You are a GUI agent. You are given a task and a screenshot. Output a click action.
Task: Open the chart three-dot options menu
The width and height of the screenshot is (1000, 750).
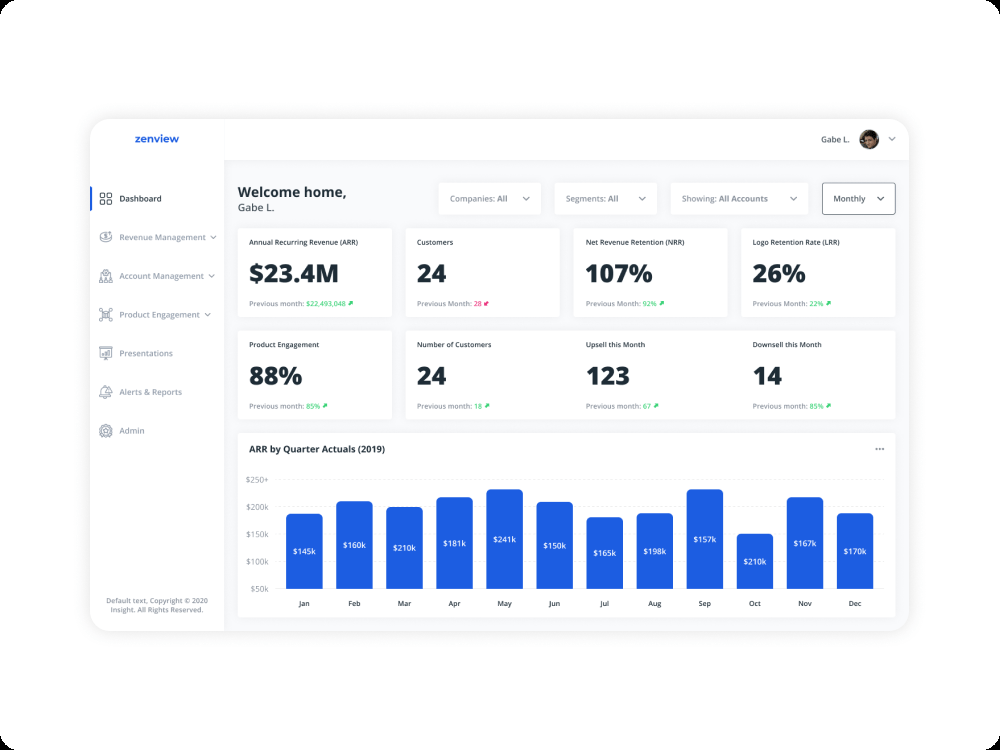tap(879, 450)
